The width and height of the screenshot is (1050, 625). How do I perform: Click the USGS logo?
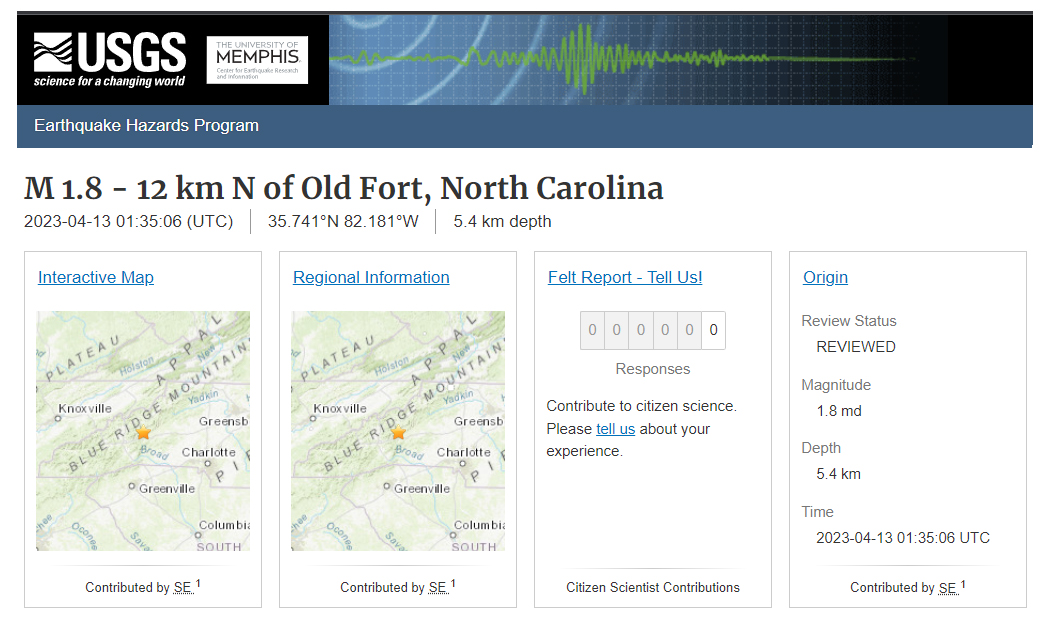point(110,60)
